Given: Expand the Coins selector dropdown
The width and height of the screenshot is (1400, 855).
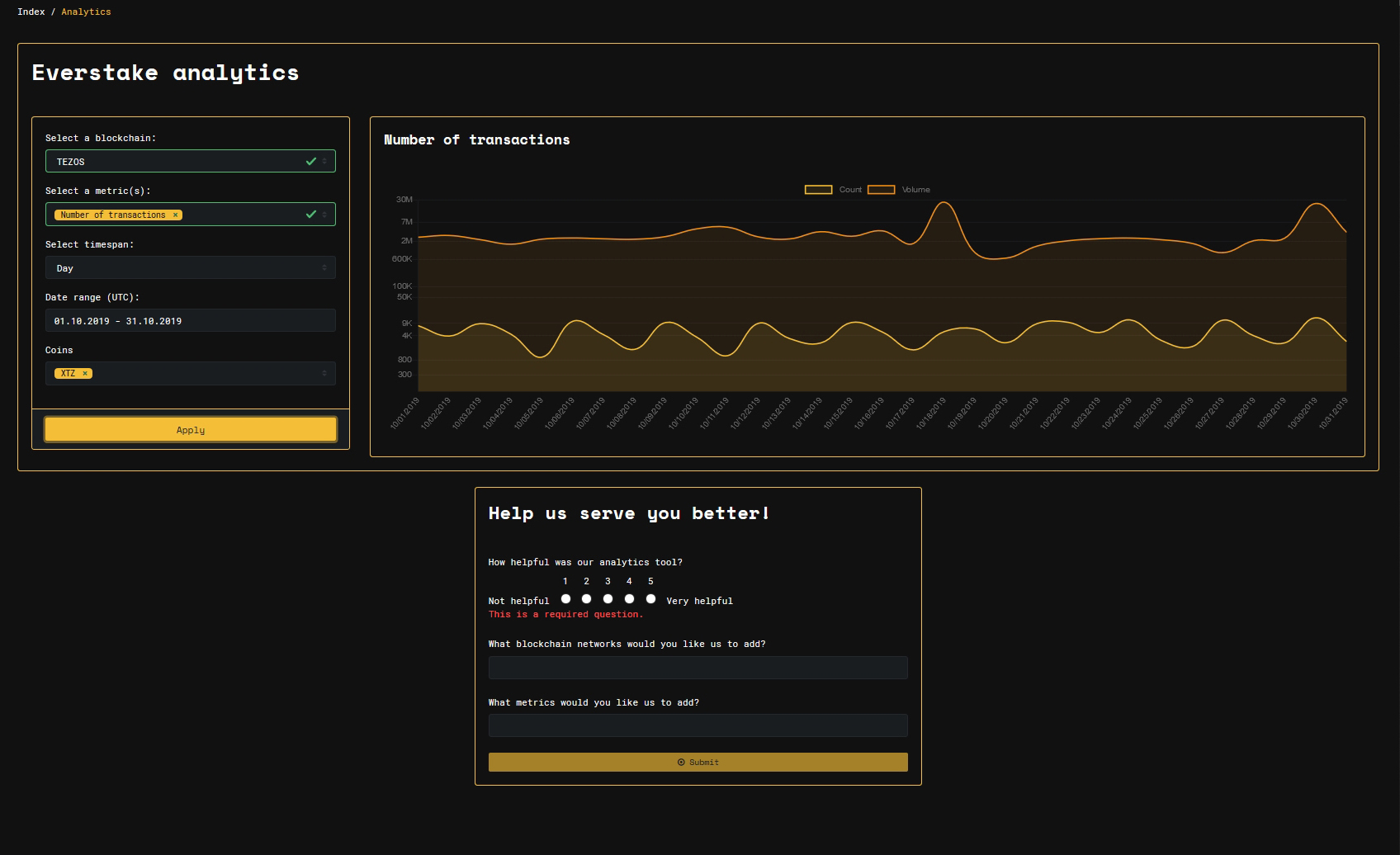Looking at the screenshot, I should [190, 373].
